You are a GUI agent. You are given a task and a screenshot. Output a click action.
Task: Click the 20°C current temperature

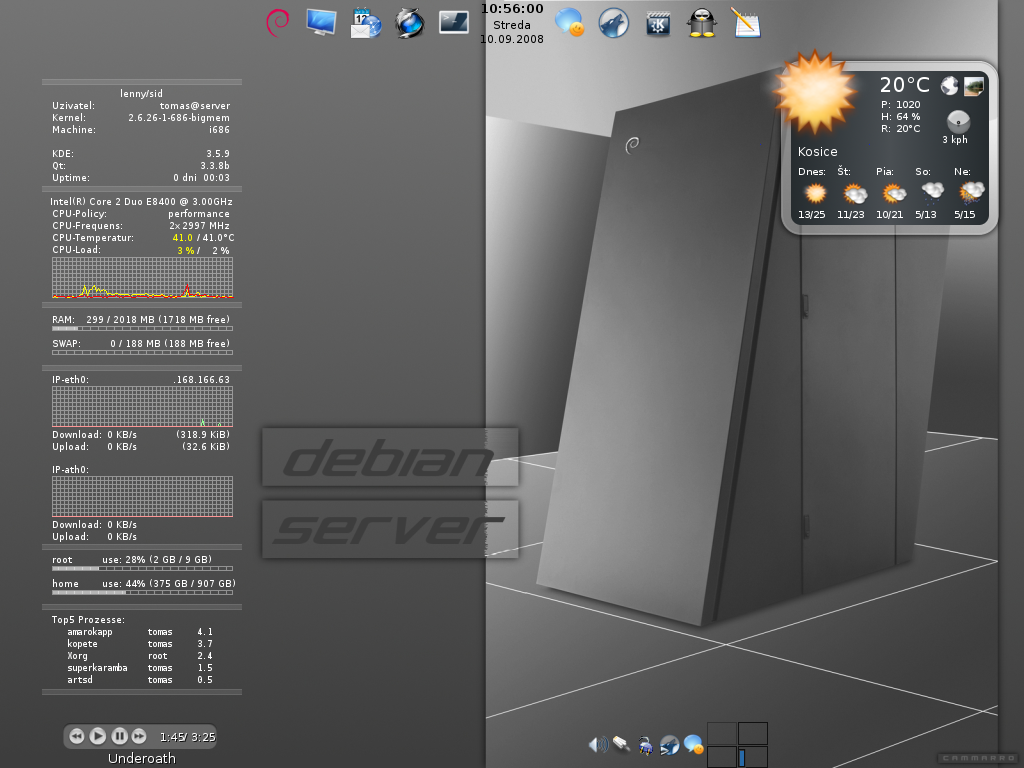coord(904,85)
